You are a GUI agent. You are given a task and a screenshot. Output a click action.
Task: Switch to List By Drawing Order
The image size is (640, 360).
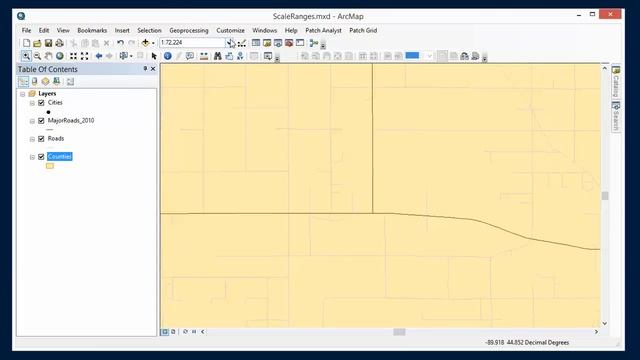coord(24,81)
